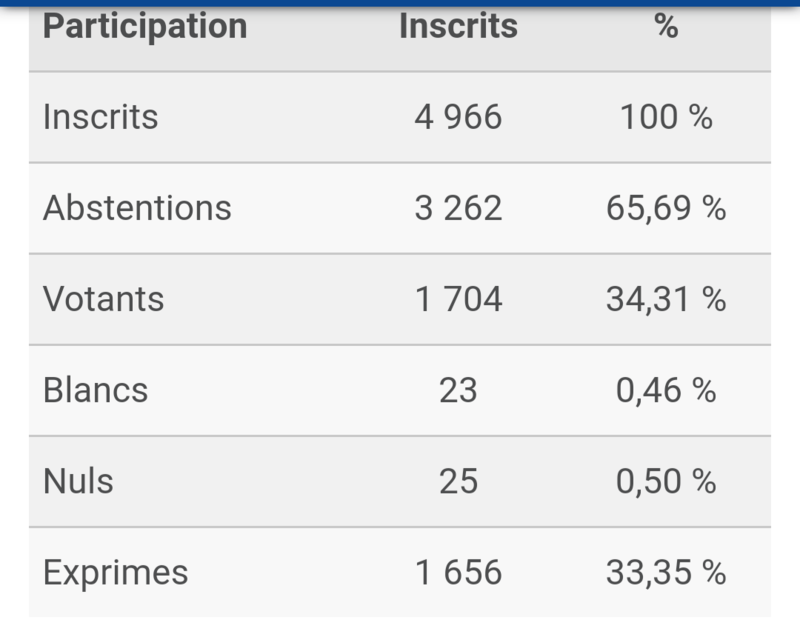
Task: Select the Blancs row label
Action: [x=95, y=390]
